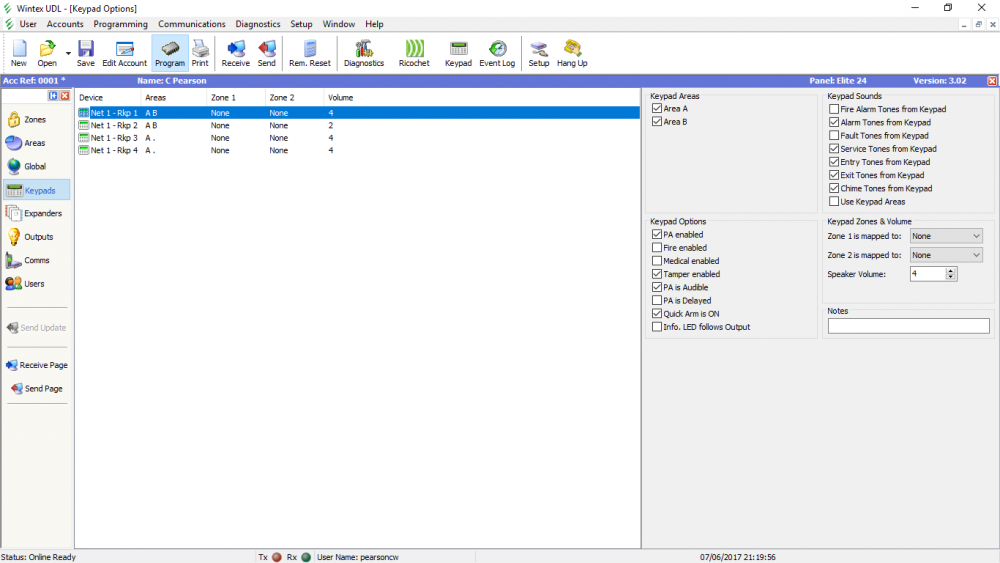
Task: Click the Send Page button
Action: [x=36, y=388]
